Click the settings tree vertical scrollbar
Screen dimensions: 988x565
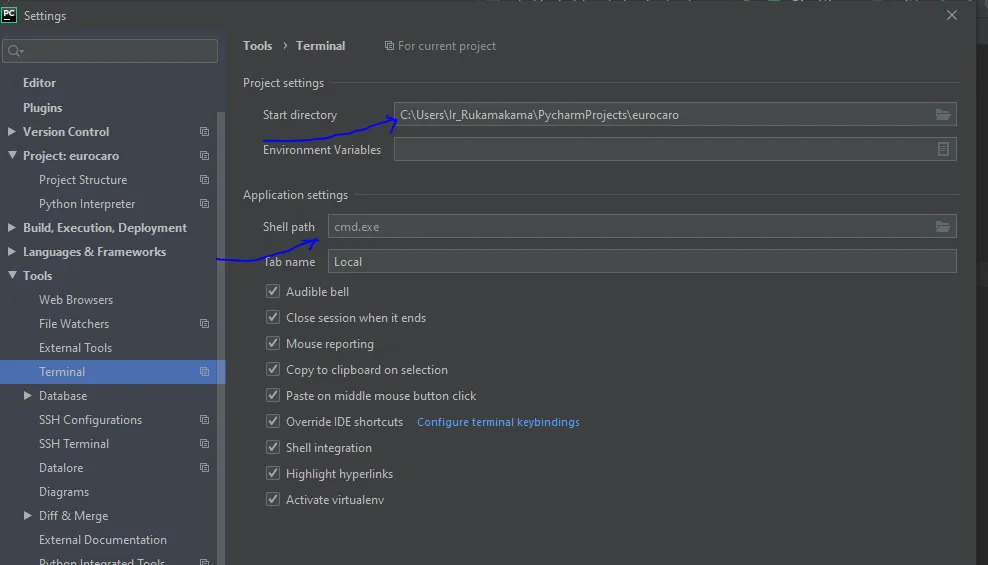(x=222, y=300)
